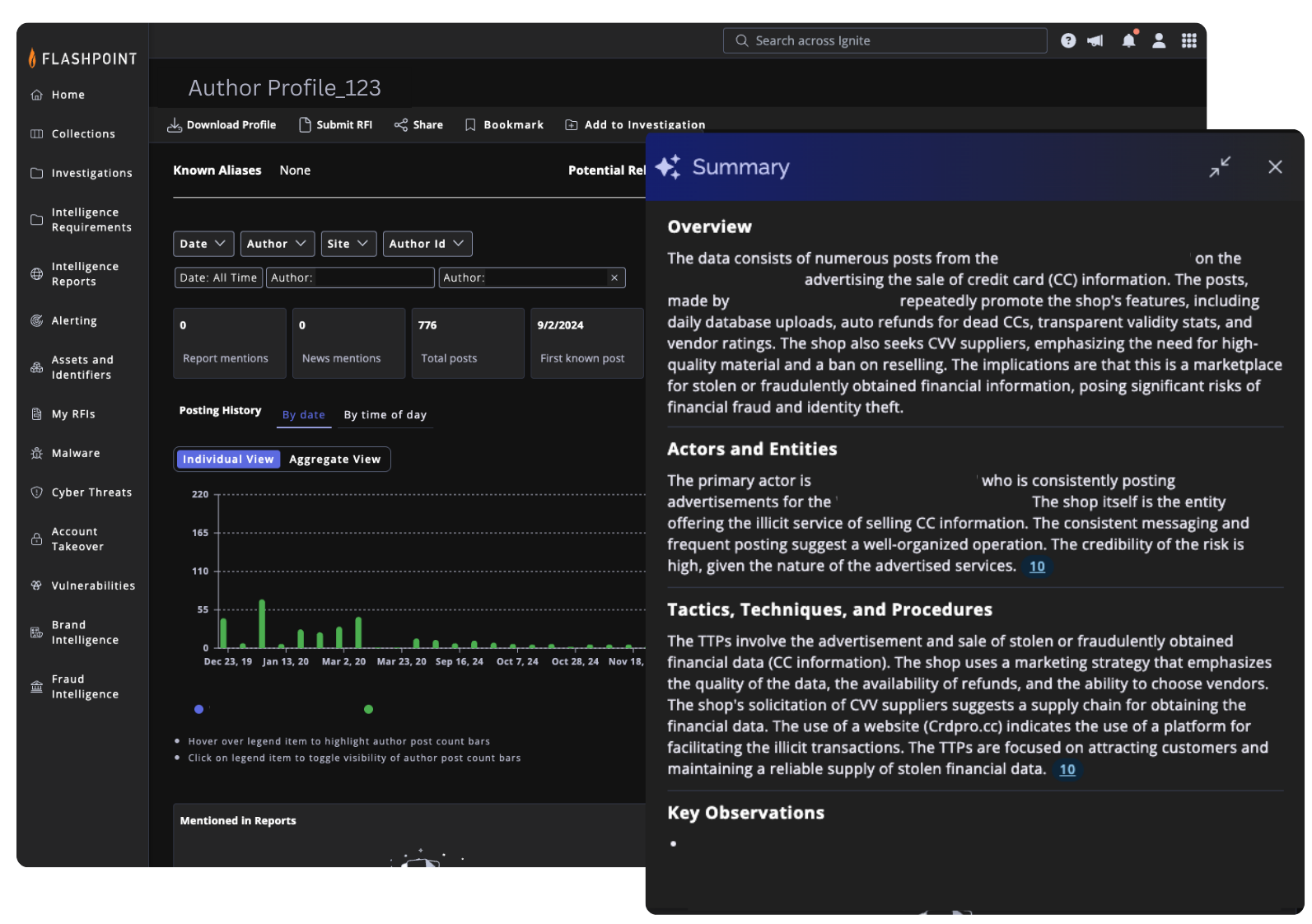Open the apps grid menu icon
1312x924 pixels.
[1188, 40]
